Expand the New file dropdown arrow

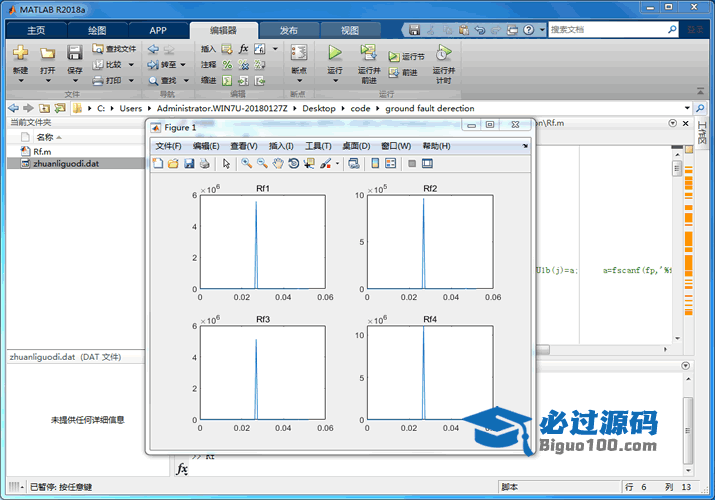[21, 81]
